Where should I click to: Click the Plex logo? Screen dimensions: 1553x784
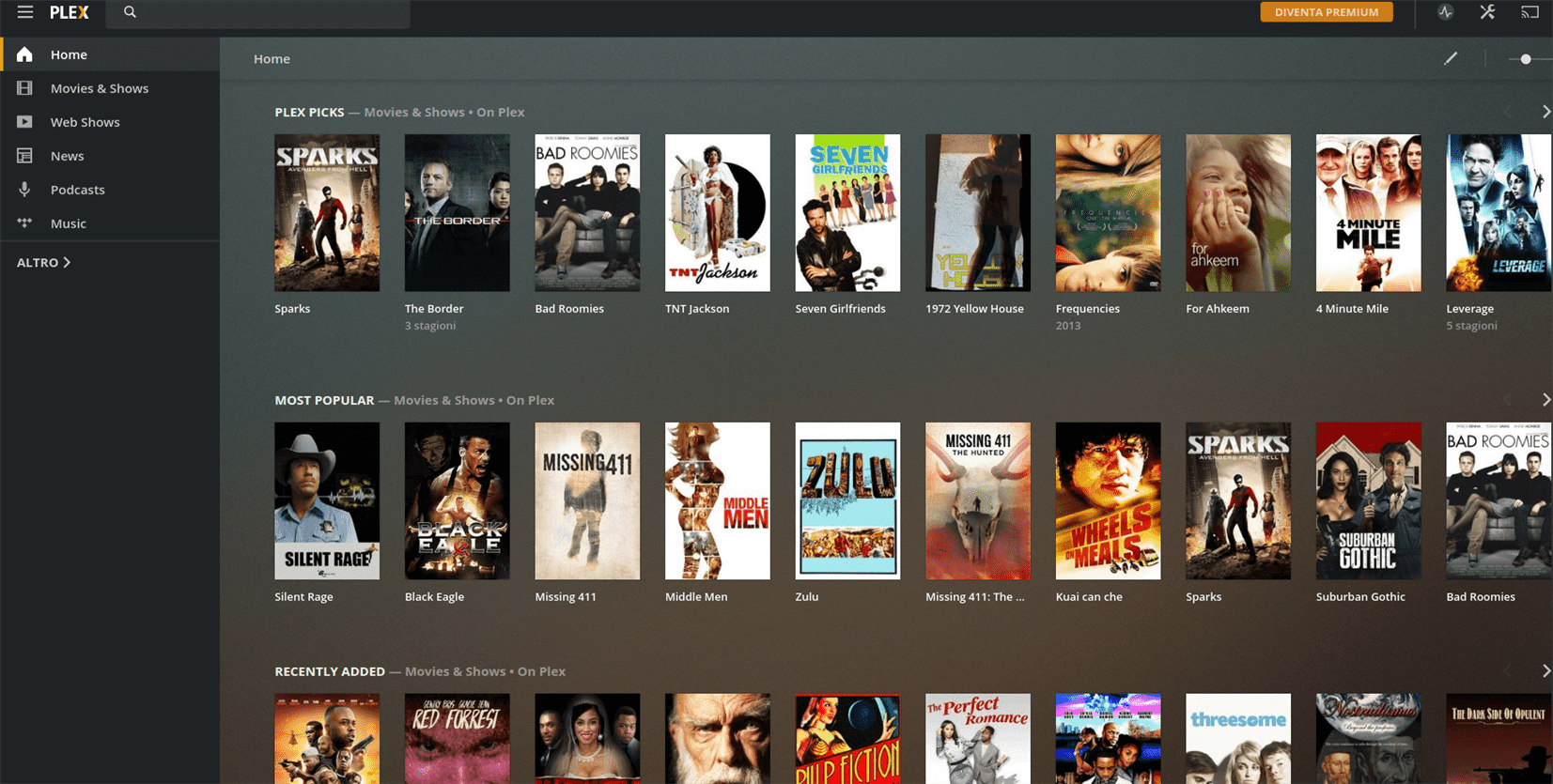[x=70, y=12]
